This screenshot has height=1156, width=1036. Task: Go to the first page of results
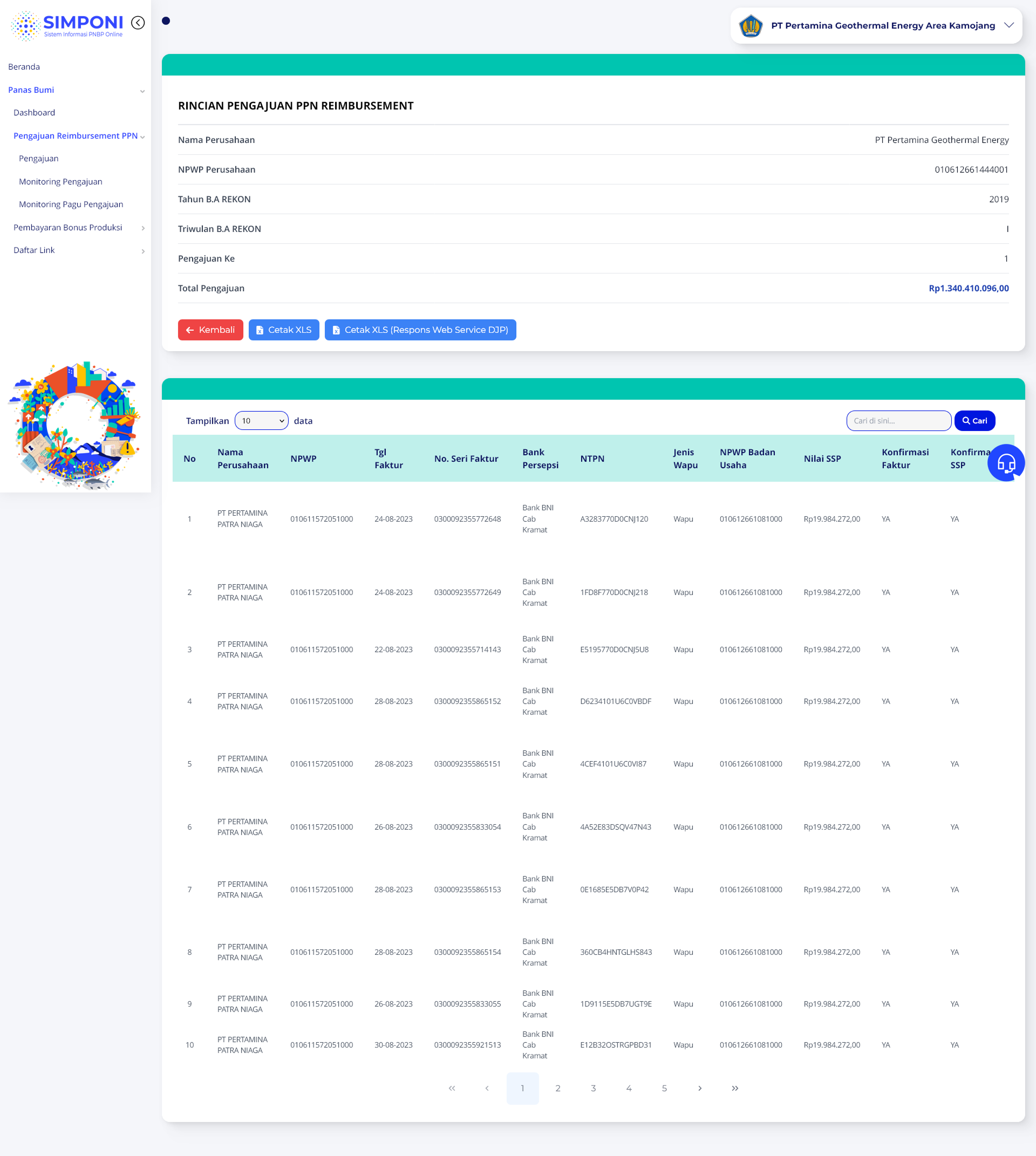pos(452,1088)
